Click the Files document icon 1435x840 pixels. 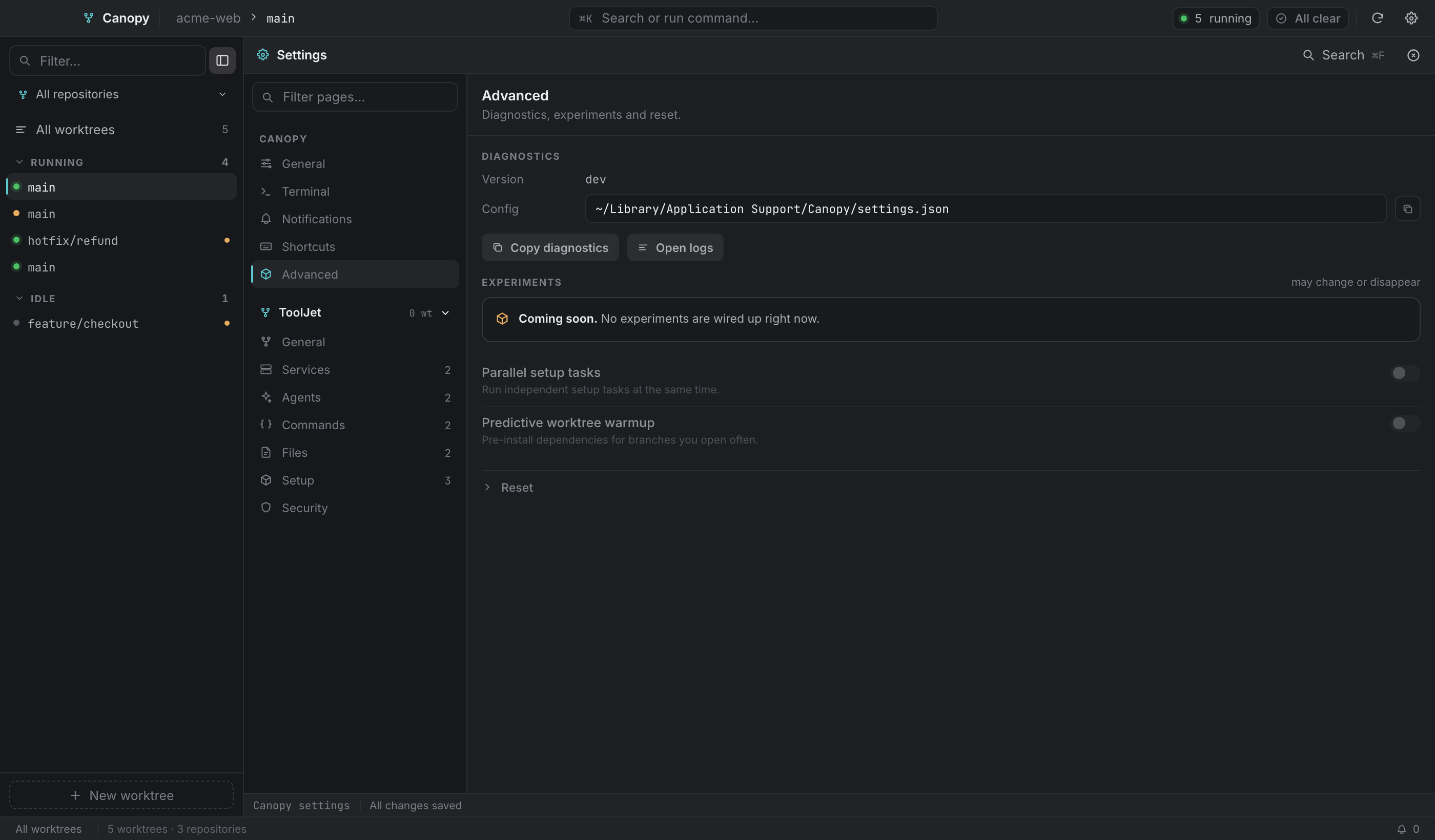point(266,452)
